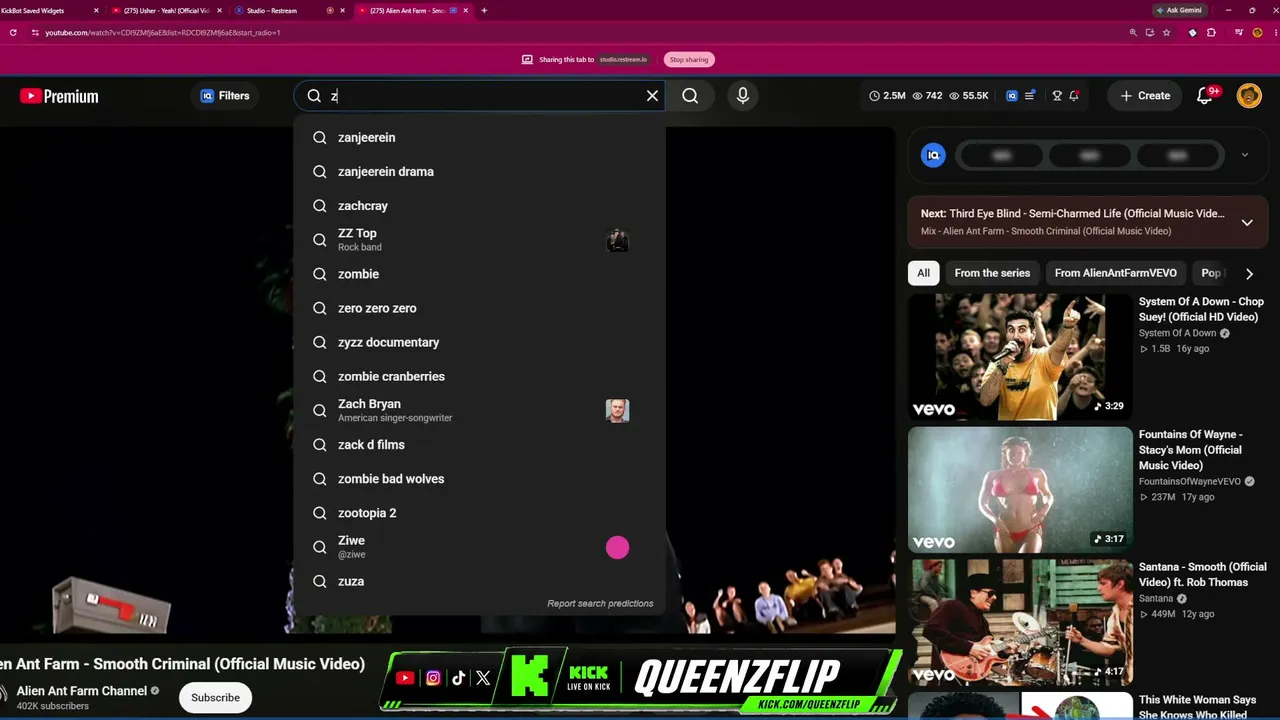This screenshot has height=720, width=1280.
Task: Play Fountains Of Wayne Stacy's Mom thumbnail
Action: (1020, 490)
